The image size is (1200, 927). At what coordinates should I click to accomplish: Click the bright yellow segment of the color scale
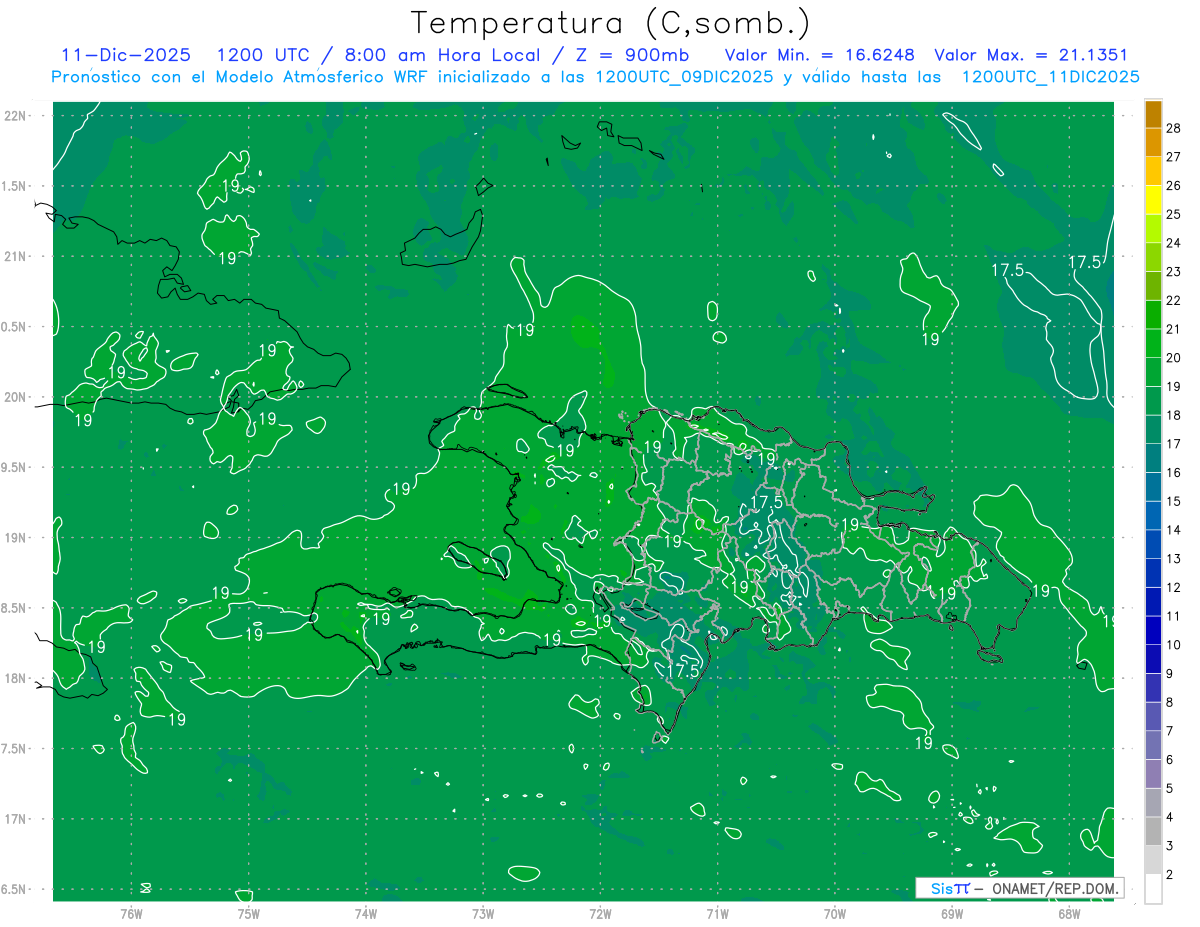coord(1154,200)
